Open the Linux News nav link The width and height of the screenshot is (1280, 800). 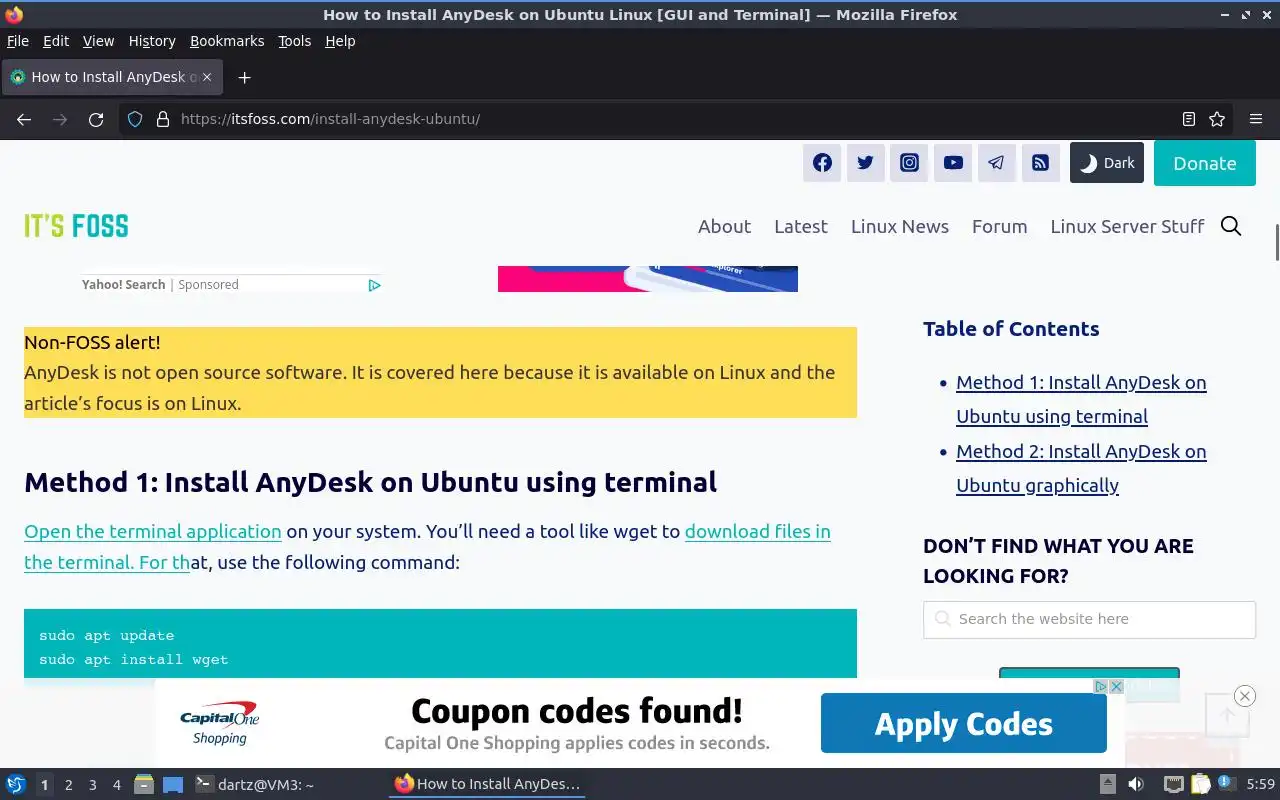[x=900, y=226]
